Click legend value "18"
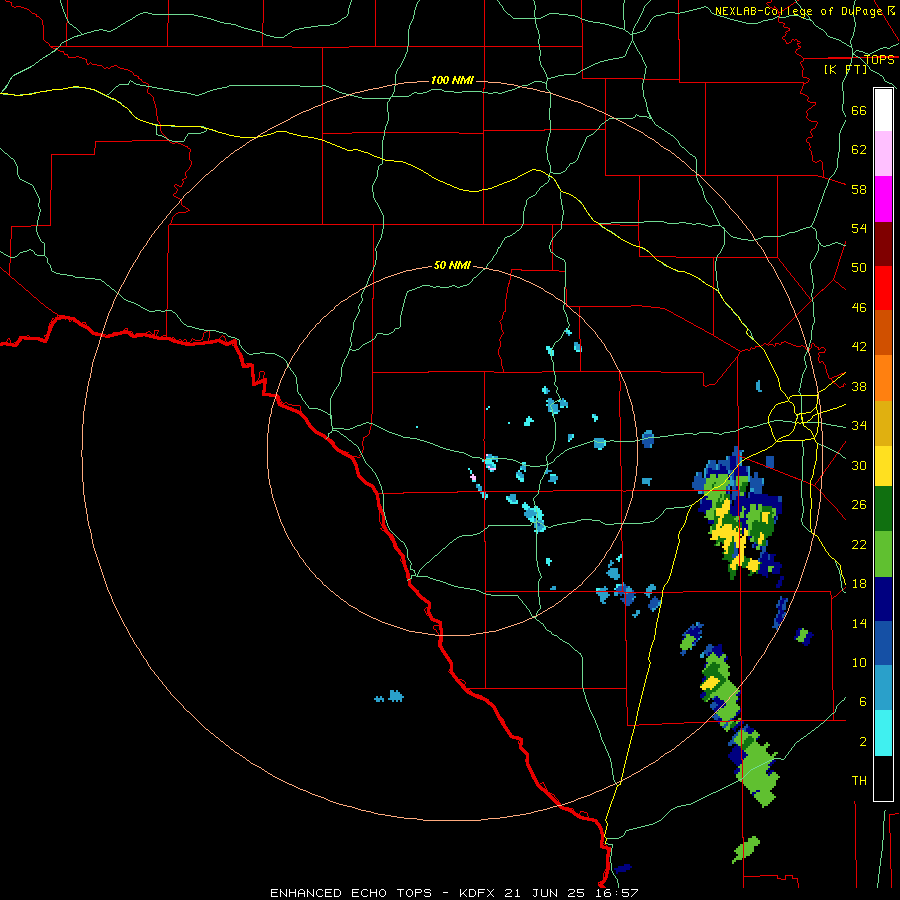This screenshot has height=900, width=900. coord(859,584)
